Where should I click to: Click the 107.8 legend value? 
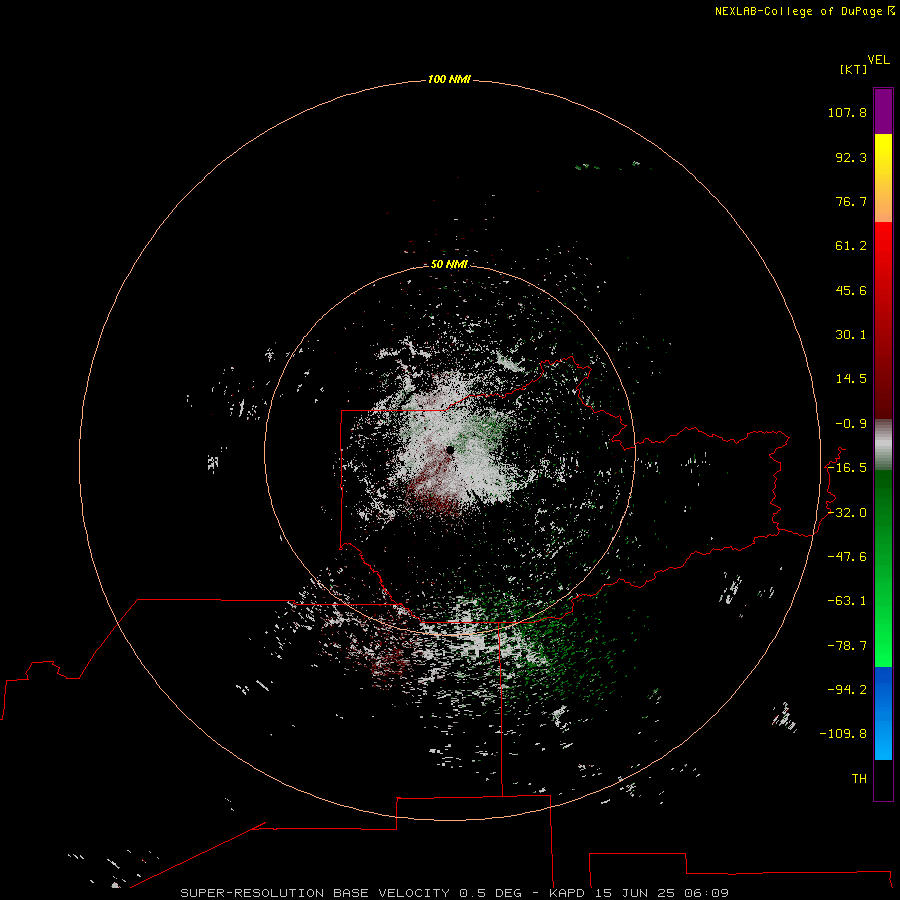(847, 112)
